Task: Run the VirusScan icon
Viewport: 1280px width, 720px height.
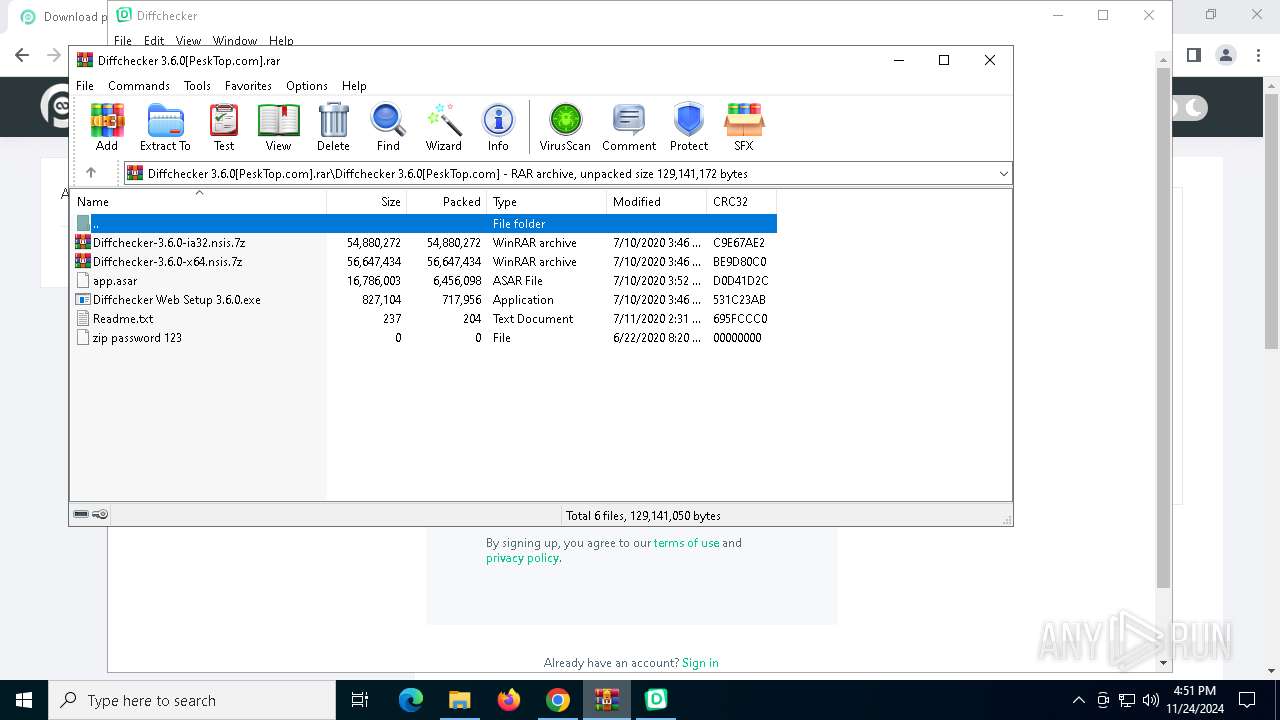Action: [x=565, y=127]
